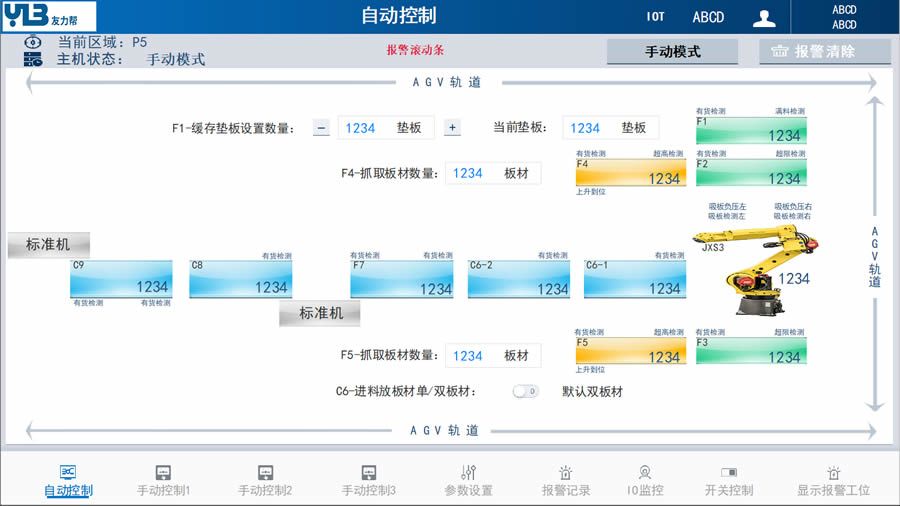Click the server icon beside 主机状态

(33, 59)
